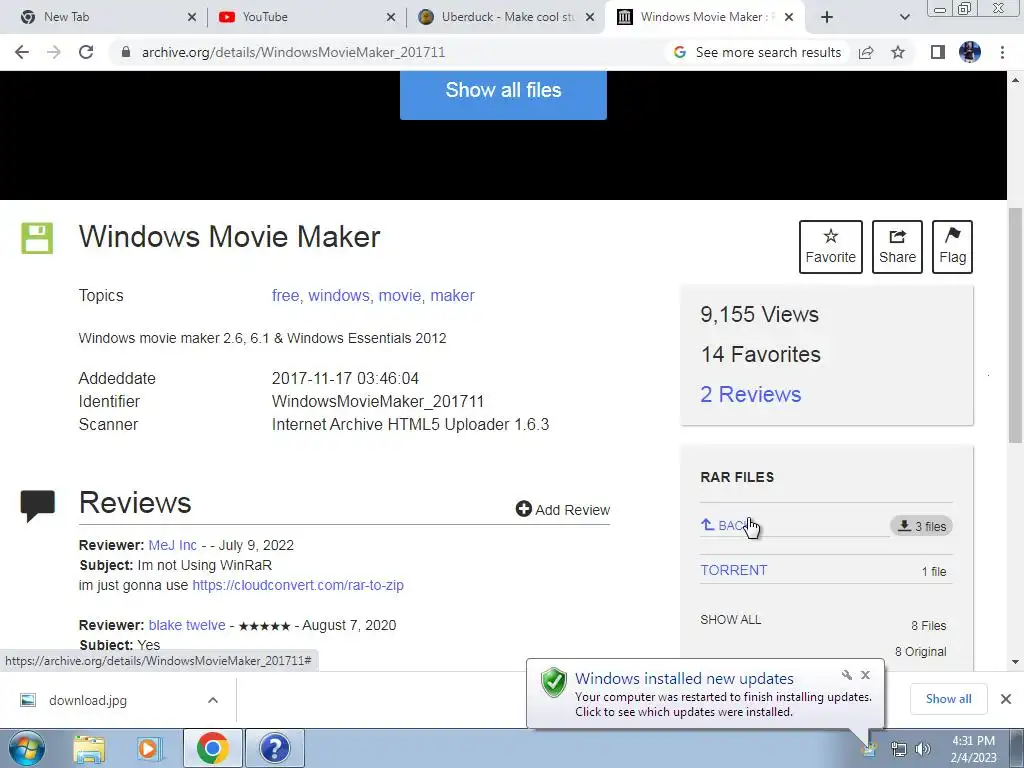1024x768 pixels.
Task: Click the network tray icon
Action: pos(899,749)
